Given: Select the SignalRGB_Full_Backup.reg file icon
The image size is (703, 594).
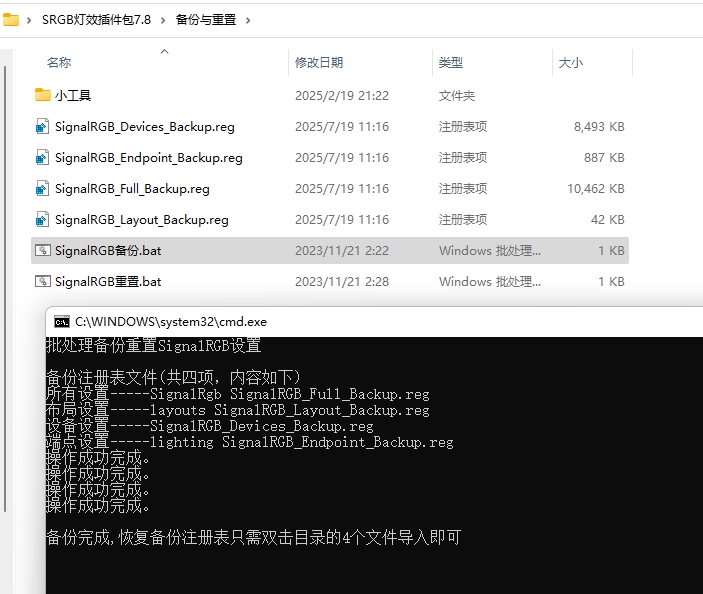Looking at the screenshot, I should [42, 188].
